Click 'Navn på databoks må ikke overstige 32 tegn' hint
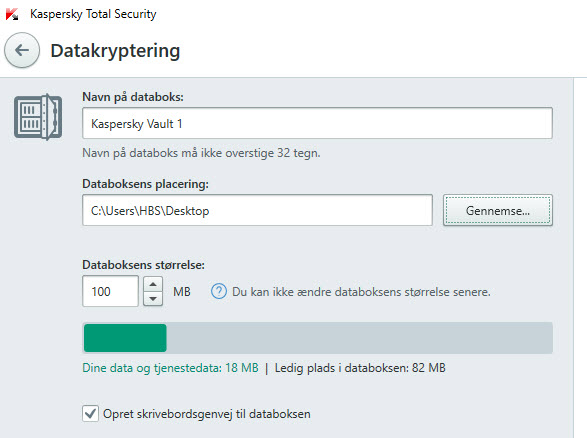Image resolution: width=587 pixels, height=438 pixels. click(x=201, y=153)
